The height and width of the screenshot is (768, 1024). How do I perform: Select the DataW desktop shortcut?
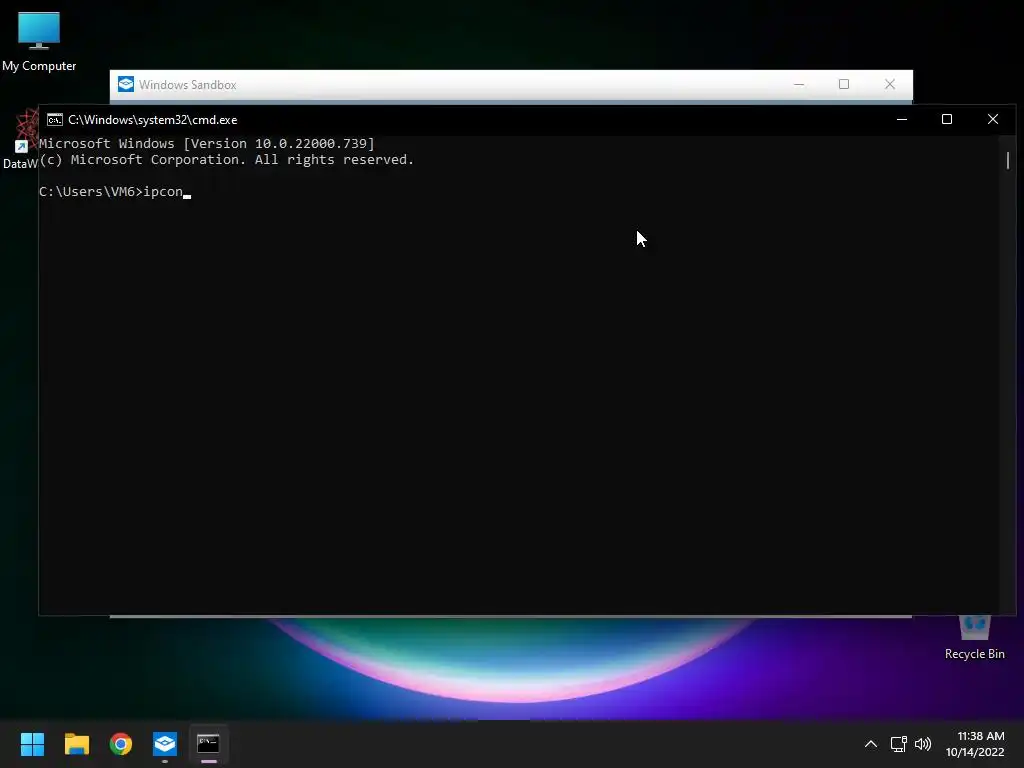(x=20, y=140)
